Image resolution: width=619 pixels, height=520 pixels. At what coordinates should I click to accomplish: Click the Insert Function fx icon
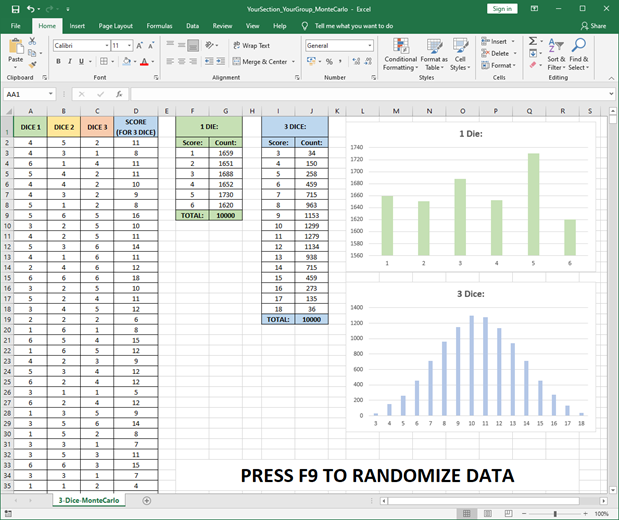coord(119,94)
